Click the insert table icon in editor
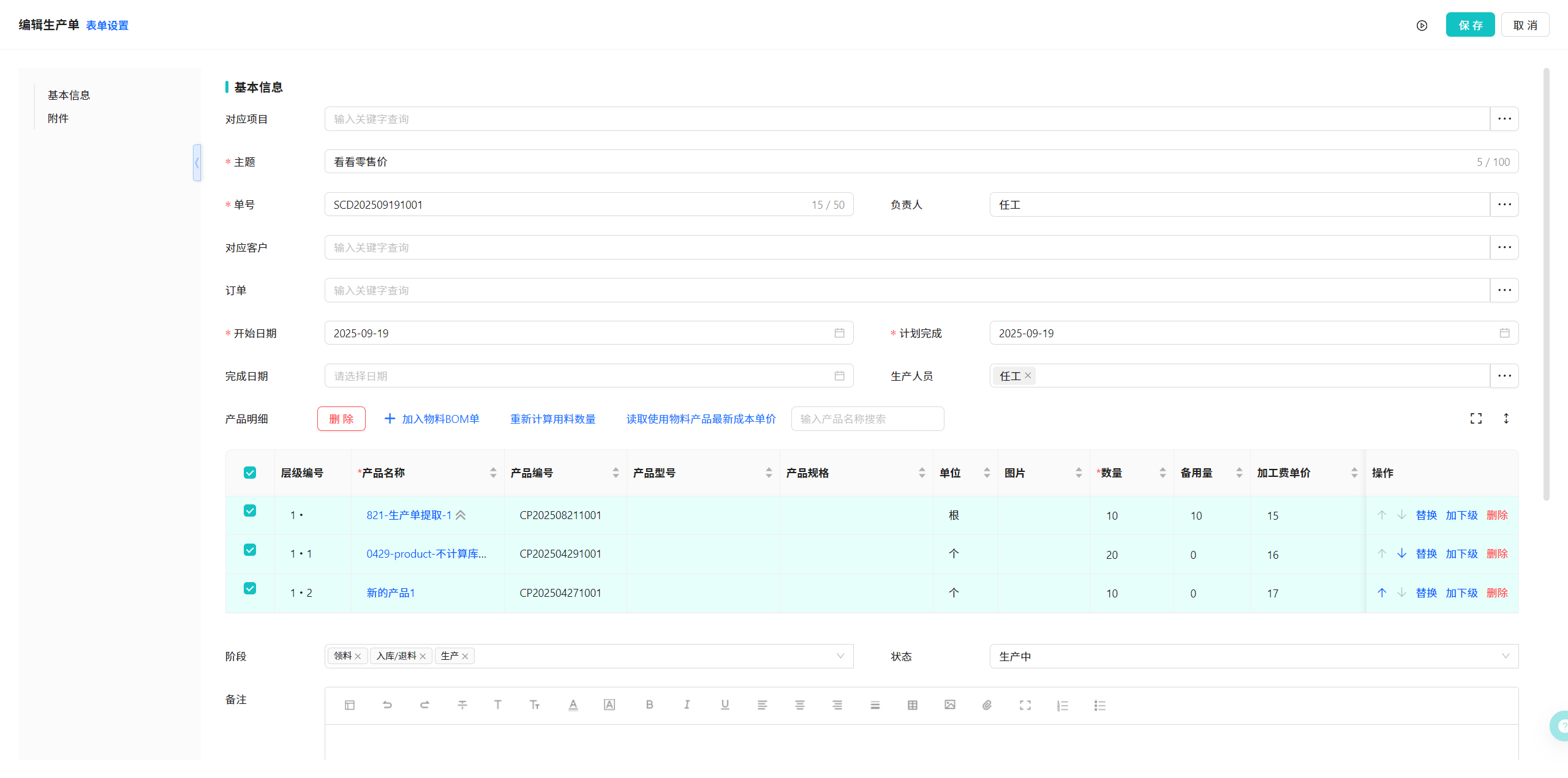This screenshot has width=1568, height=778. click(912, 705)
